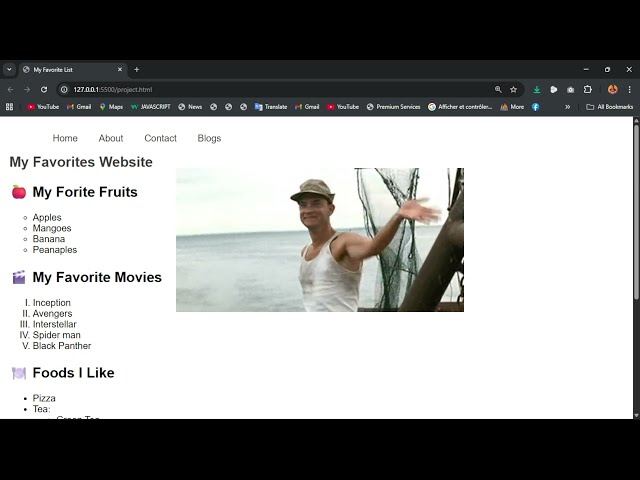Click the clapperboard movie emoji icon

pyautogui.click(x=19, y=277)
